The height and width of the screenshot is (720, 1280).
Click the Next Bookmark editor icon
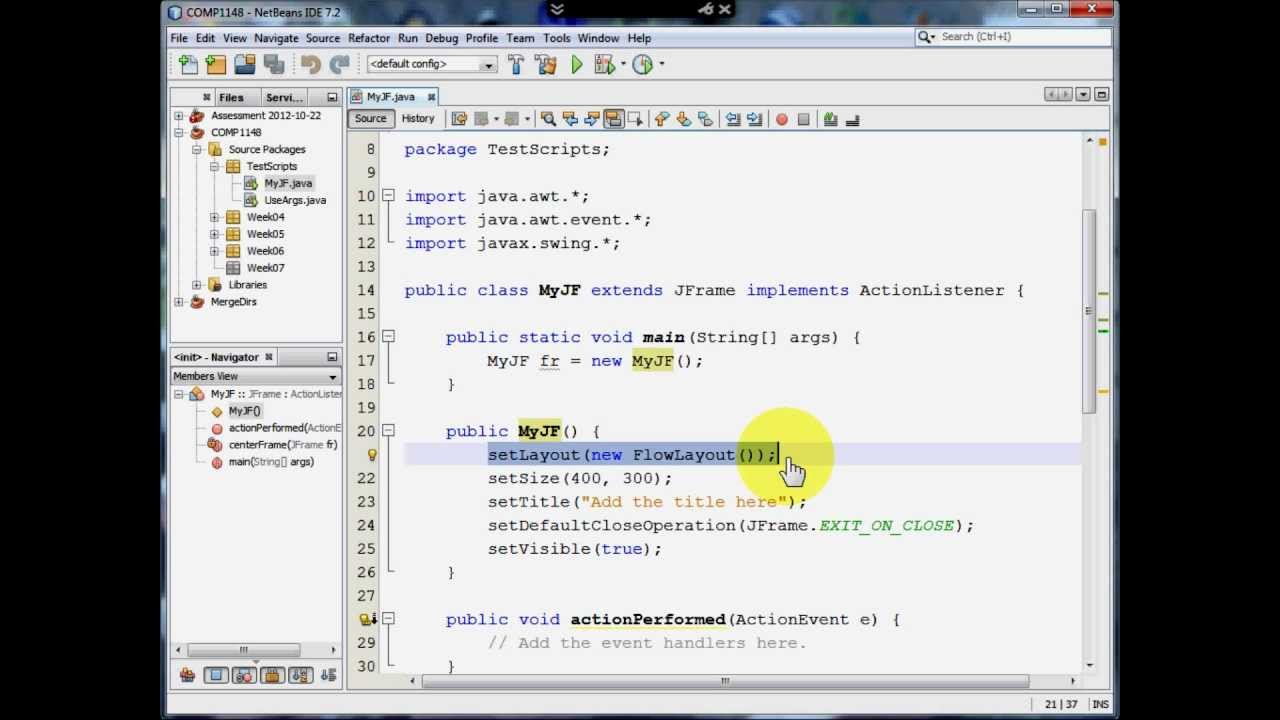click(683, 119)
